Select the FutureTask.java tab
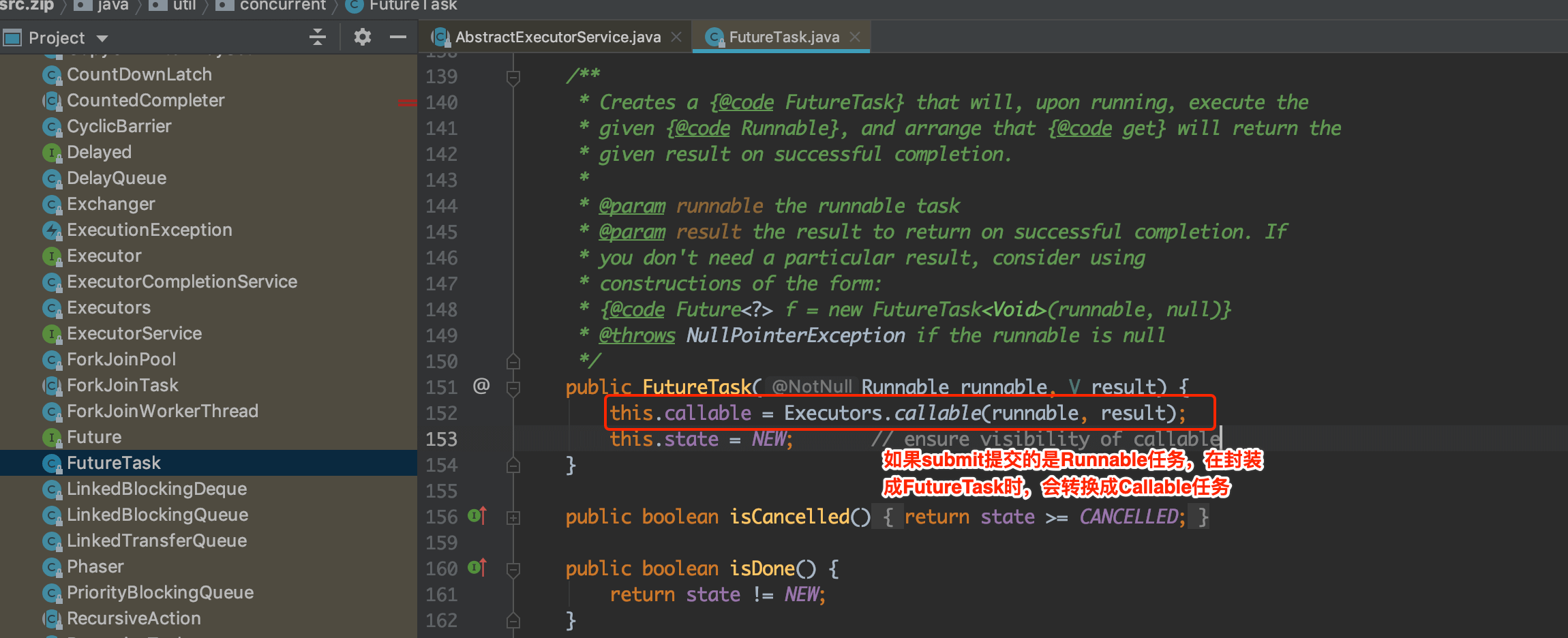 [x=784, y=37]
